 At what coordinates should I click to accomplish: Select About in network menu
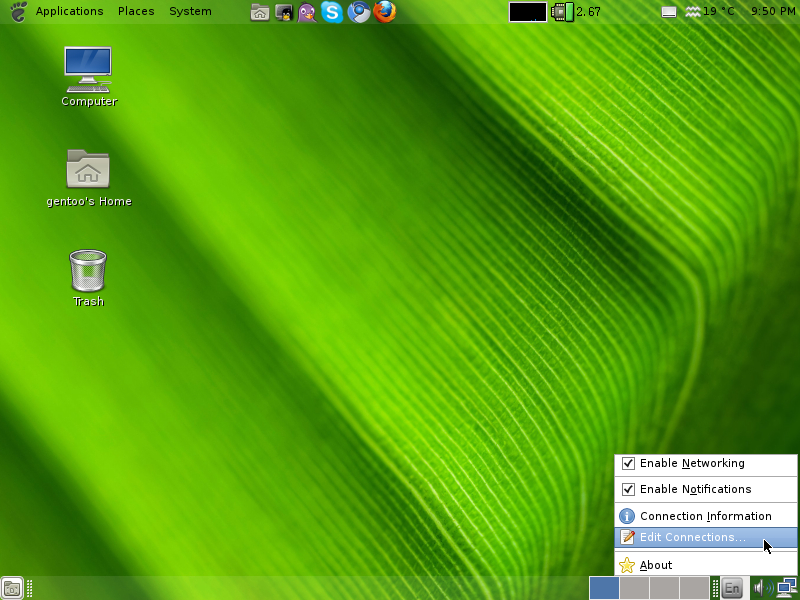coord(656,565)
